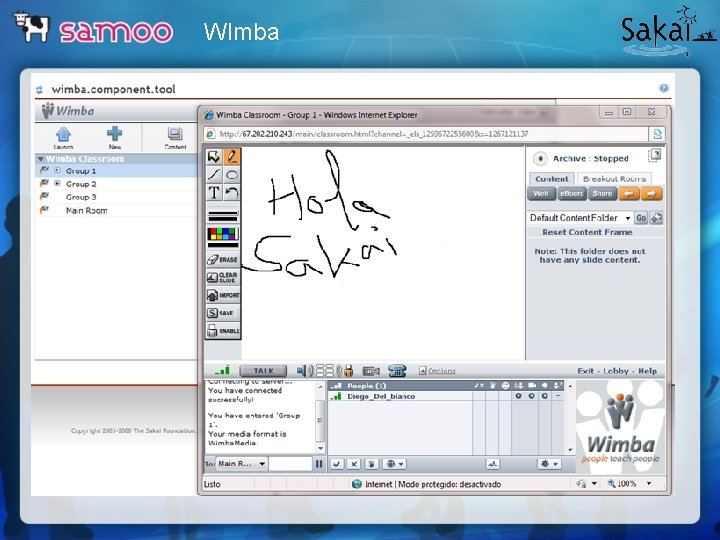The width and height of the screenshot is (720, 540).
Task: Click the pause chat scrolling button
Action: point(319,464)
